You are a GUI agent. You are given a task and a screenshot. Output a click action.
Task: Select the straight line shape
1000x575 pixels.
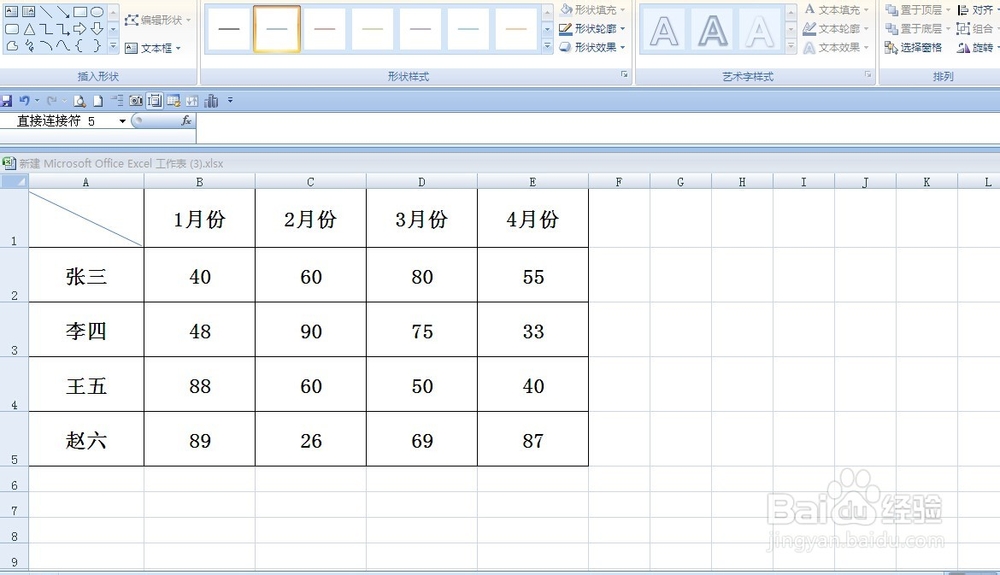point(46,11)
